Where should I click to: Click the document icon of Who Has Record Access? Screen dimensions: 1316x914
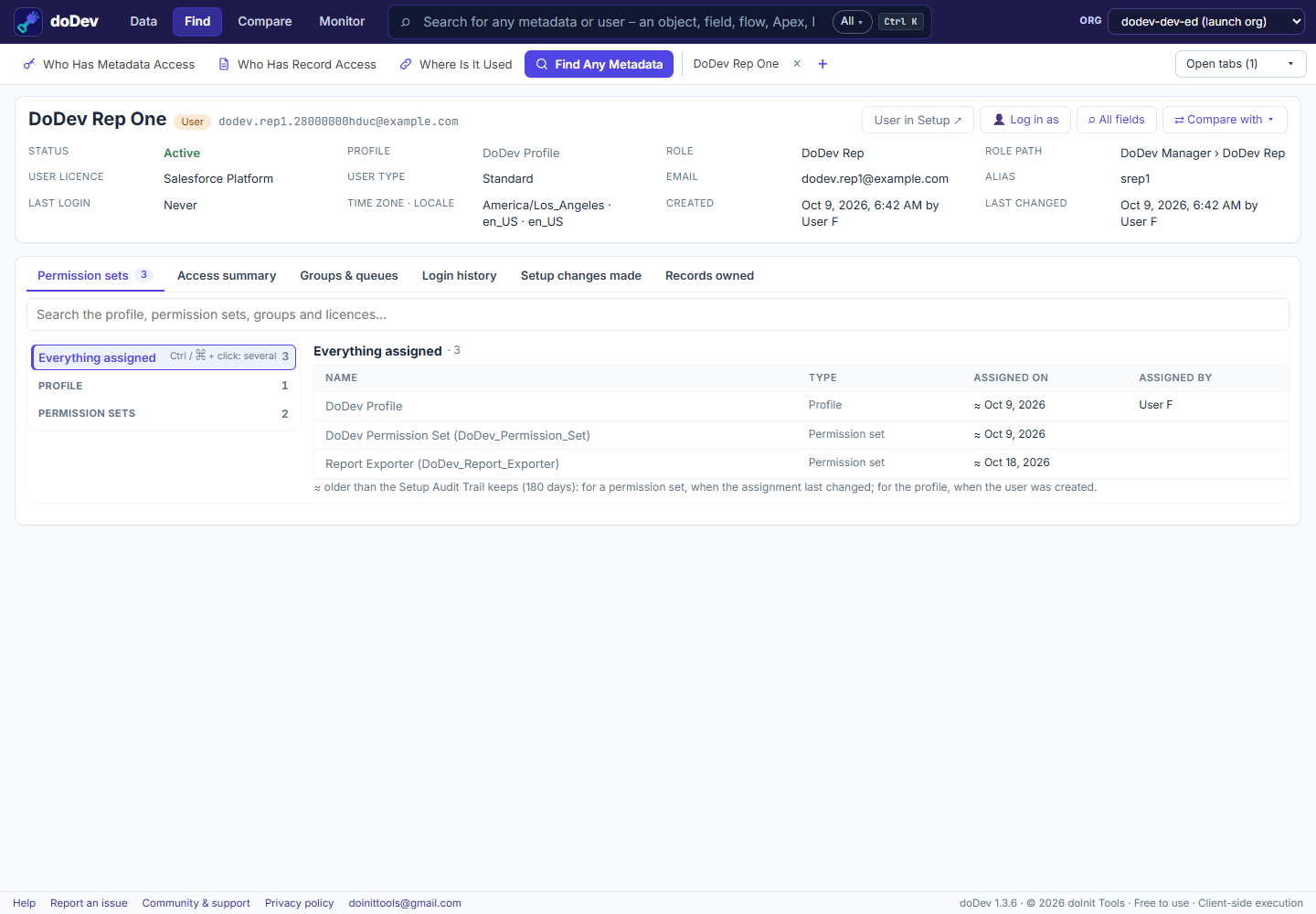pos(224,64)
